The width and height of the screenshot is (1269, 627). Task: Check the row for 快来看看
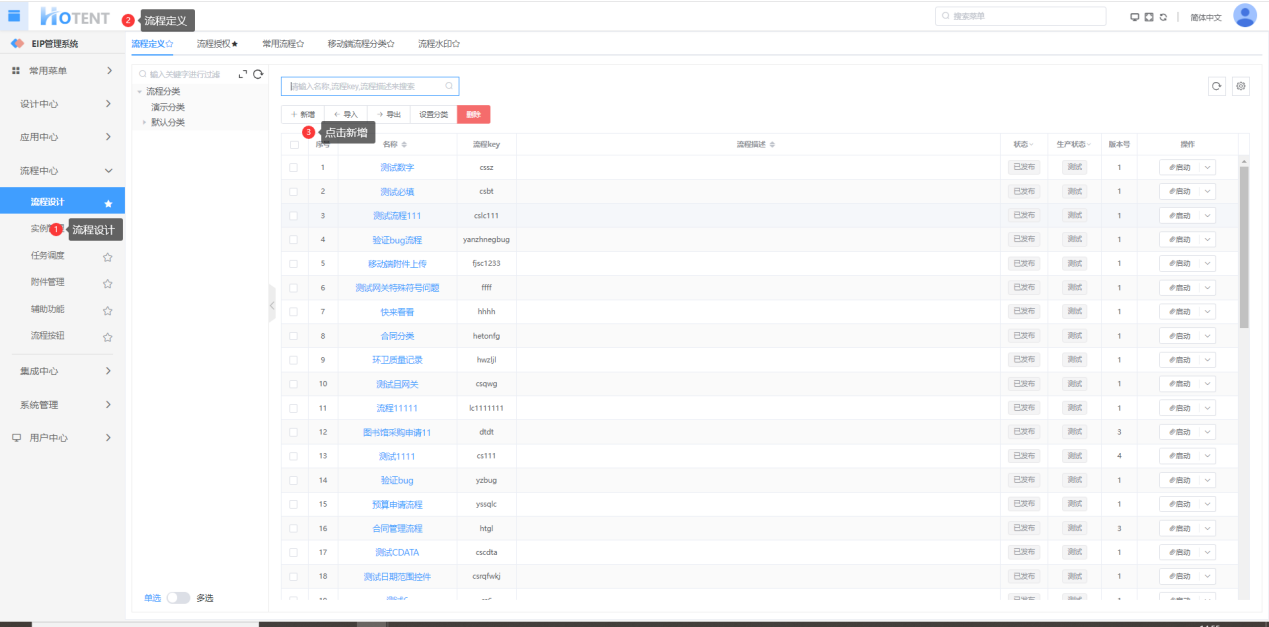click(294, 311)
